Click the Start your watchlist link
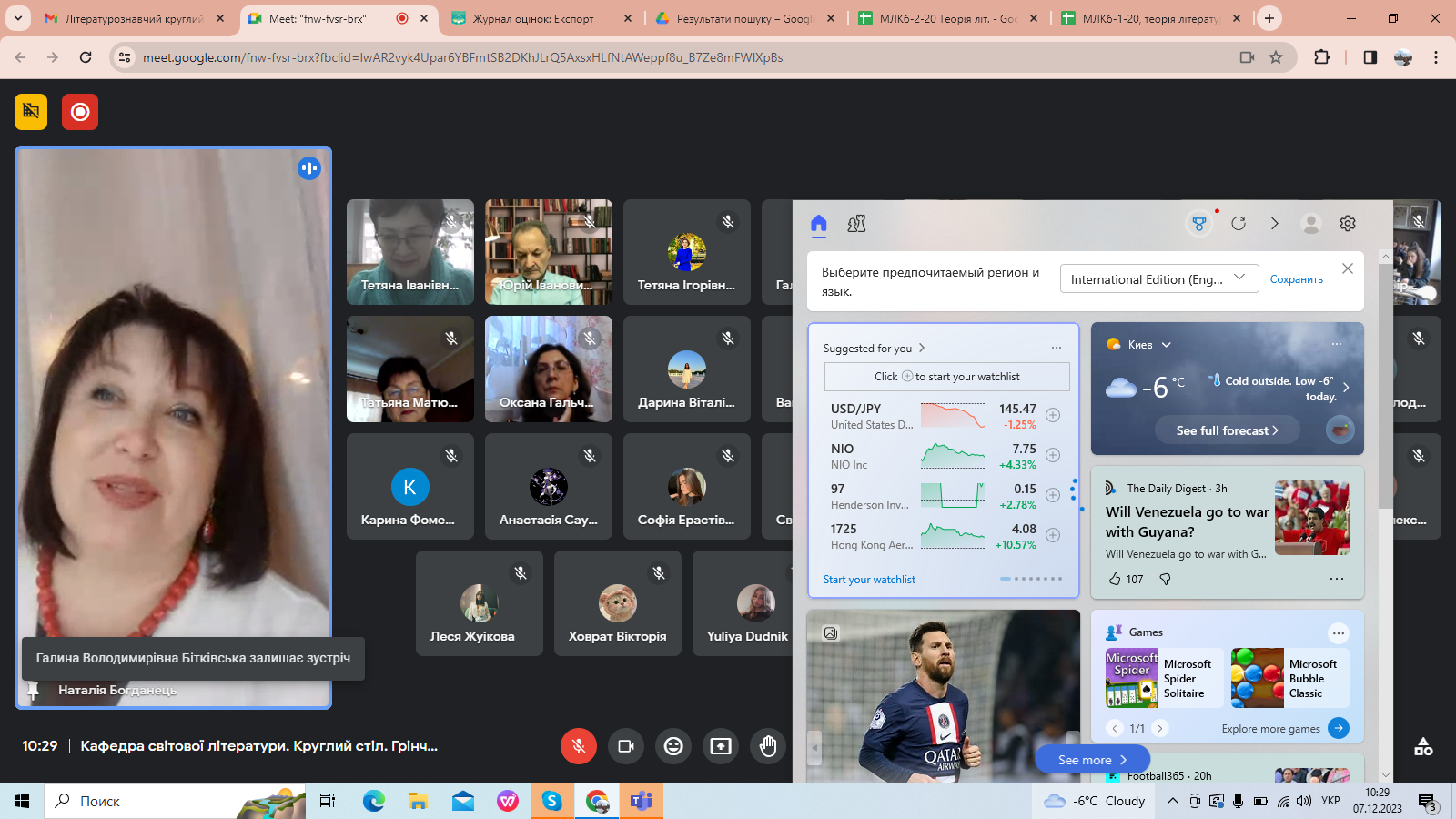Image resolution: width=1456 pixels, height=819 pixels. tap(869, 580)
